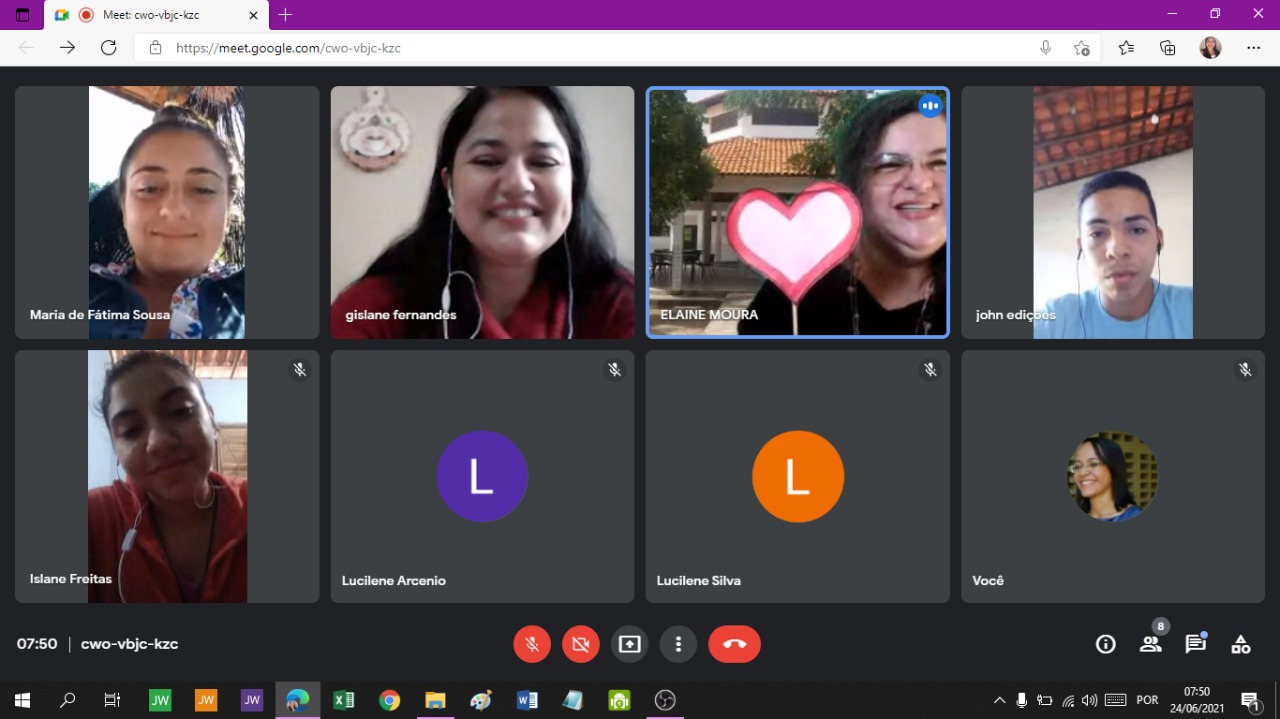Open the notepad app in the taskbar
Screen dimensions: 1280x719
[573, 700]
